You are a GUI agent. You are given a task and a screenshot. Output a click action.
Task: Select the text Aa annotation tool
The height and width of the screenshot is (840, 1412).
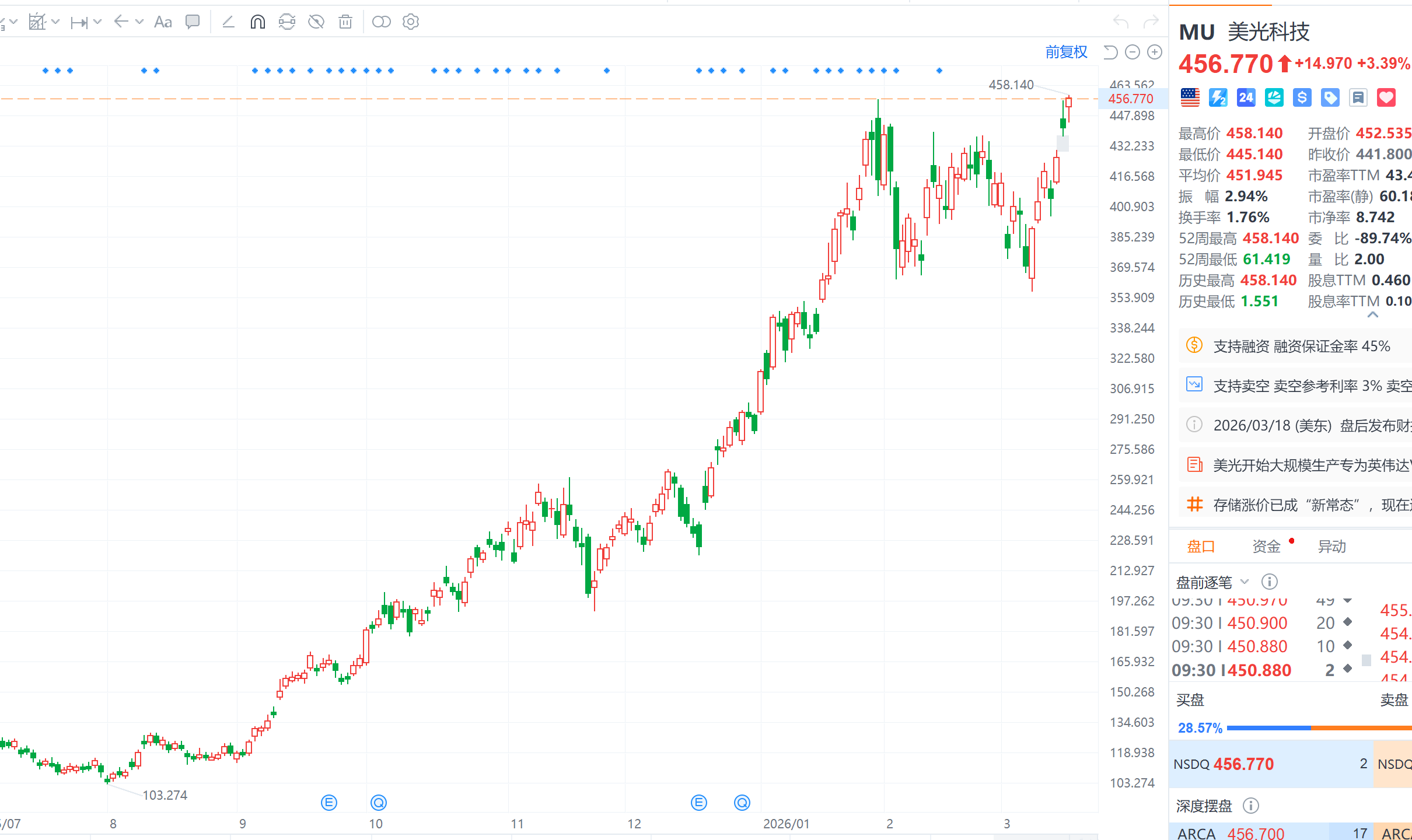tap(163, 22)
